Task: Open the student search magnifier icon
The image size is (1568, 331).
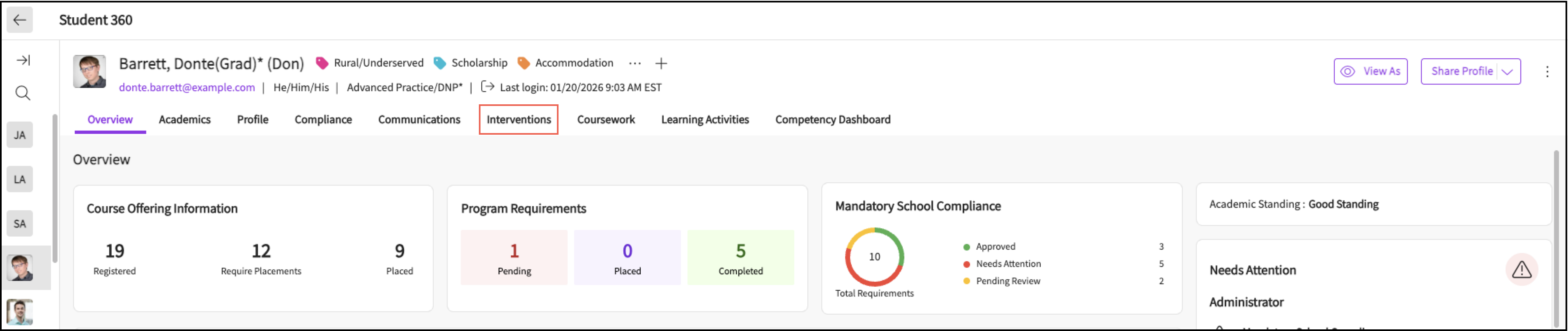Action: [x=23, y=93]
